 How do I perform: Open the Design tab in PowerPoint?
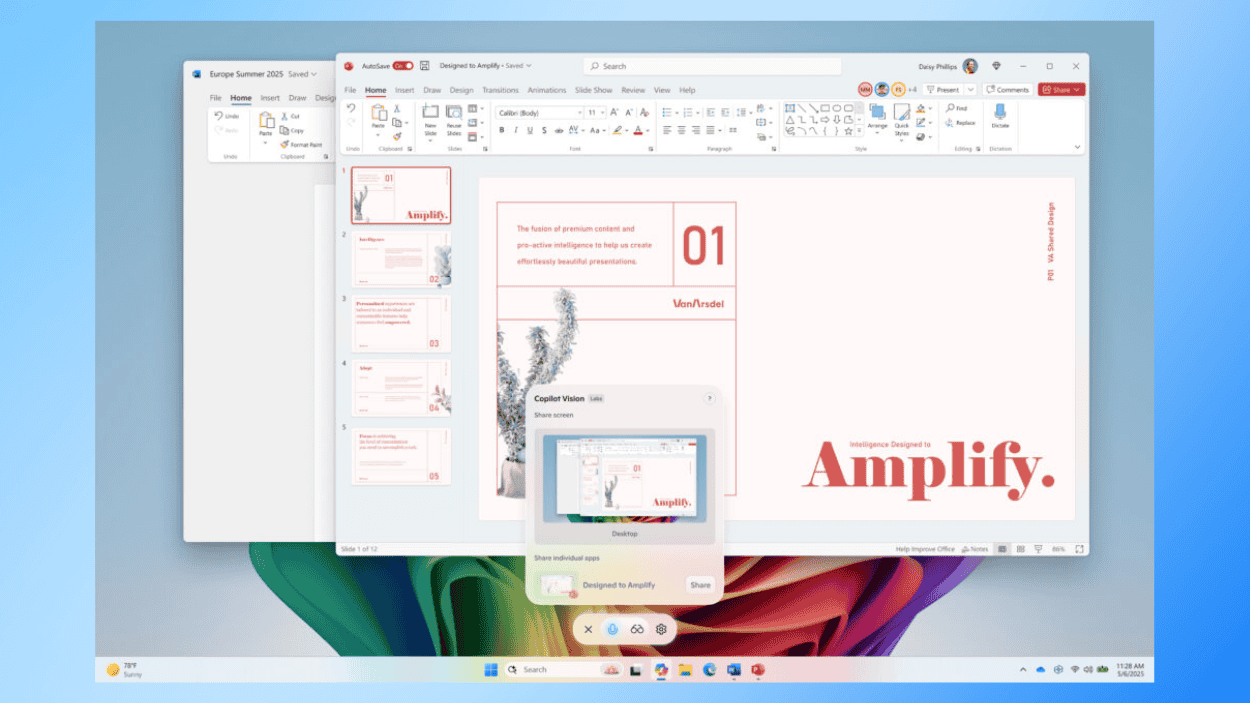click(460, 90)
